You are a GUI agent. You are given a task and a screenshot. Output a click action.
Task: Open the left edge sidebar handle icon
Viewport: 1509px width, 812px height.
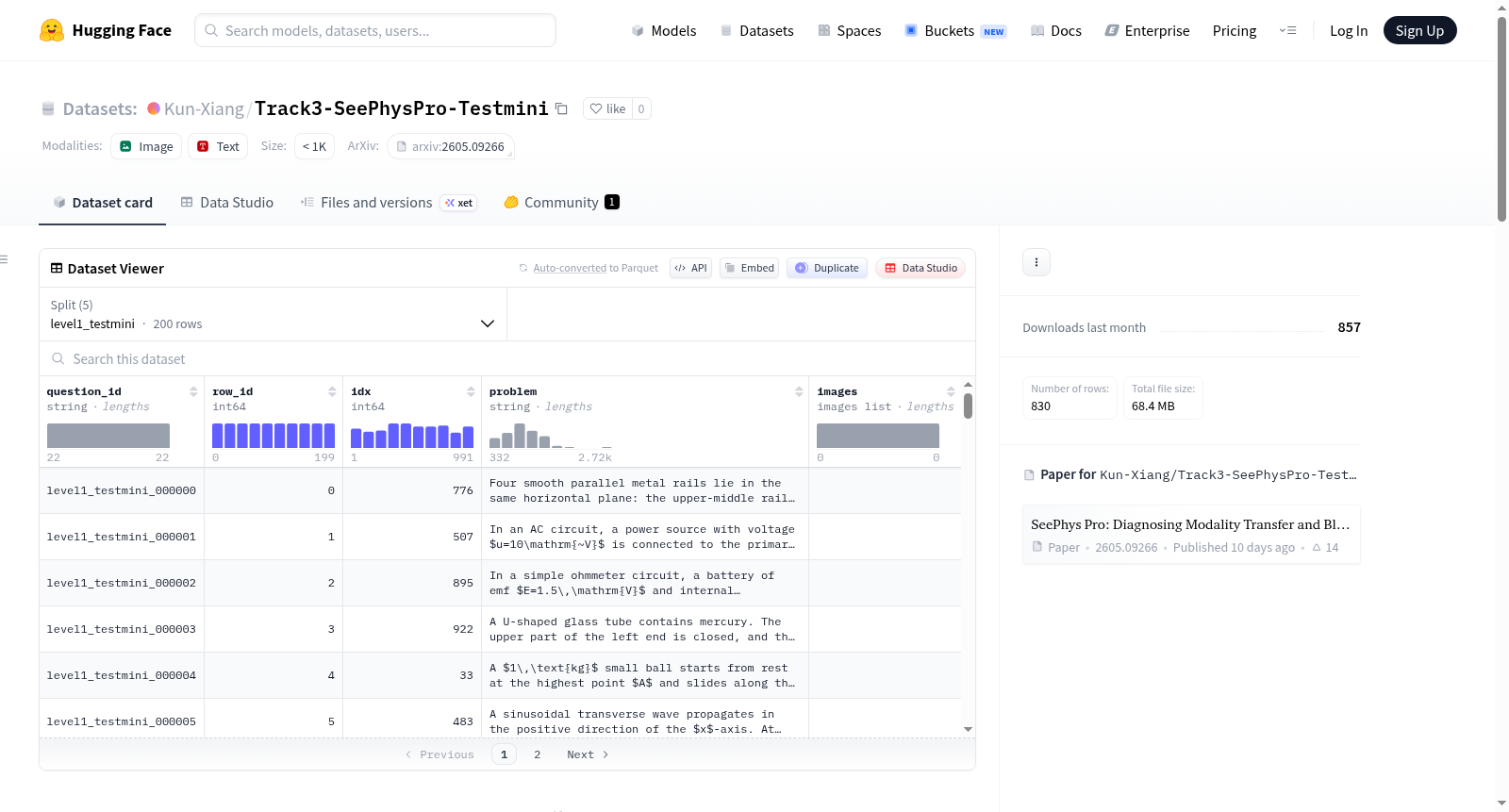click(x=4, y=259)
